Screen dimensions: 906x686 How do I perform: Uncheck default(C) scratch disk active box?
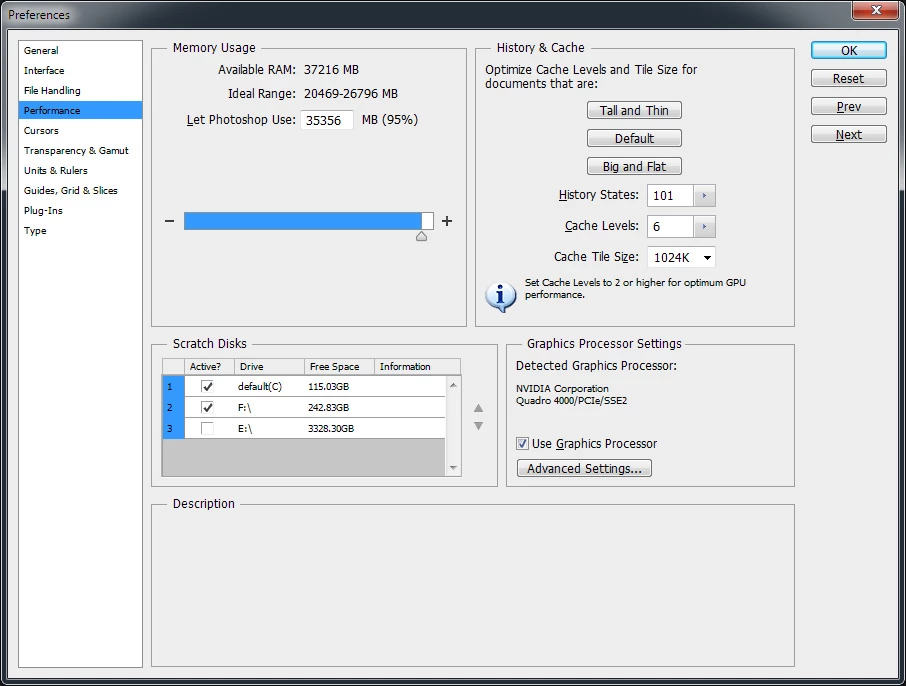coord(207,386)
